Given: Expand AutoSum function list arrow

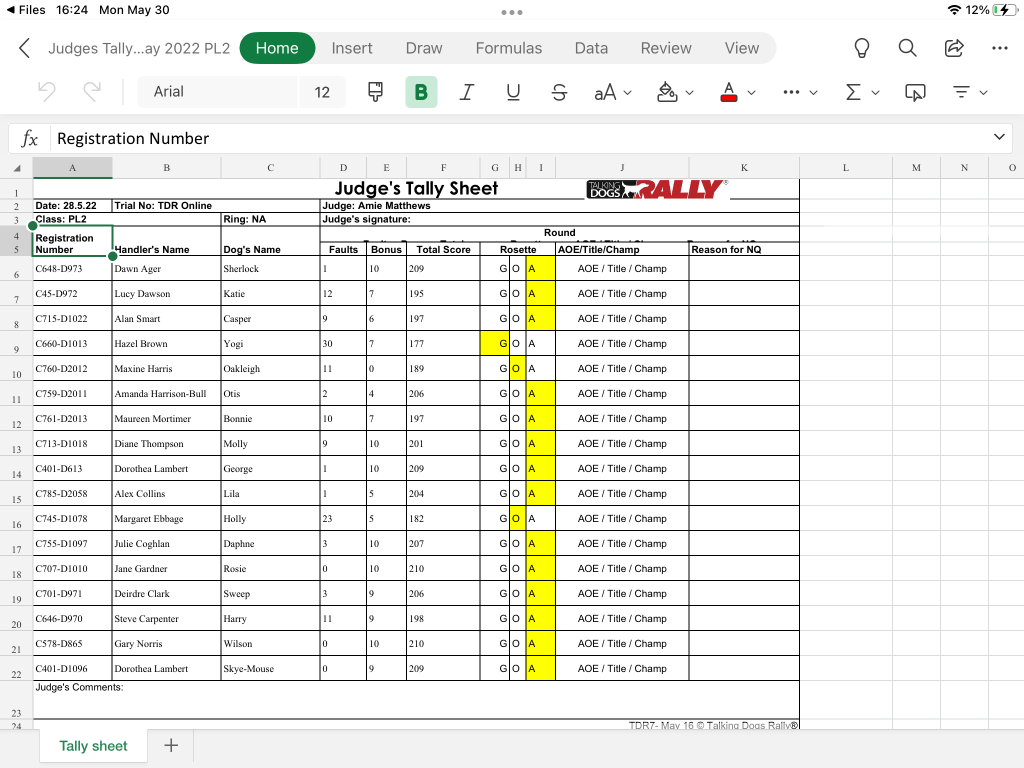Looking at the screenshot, I should pyautogui.click(x=876, y=93).
